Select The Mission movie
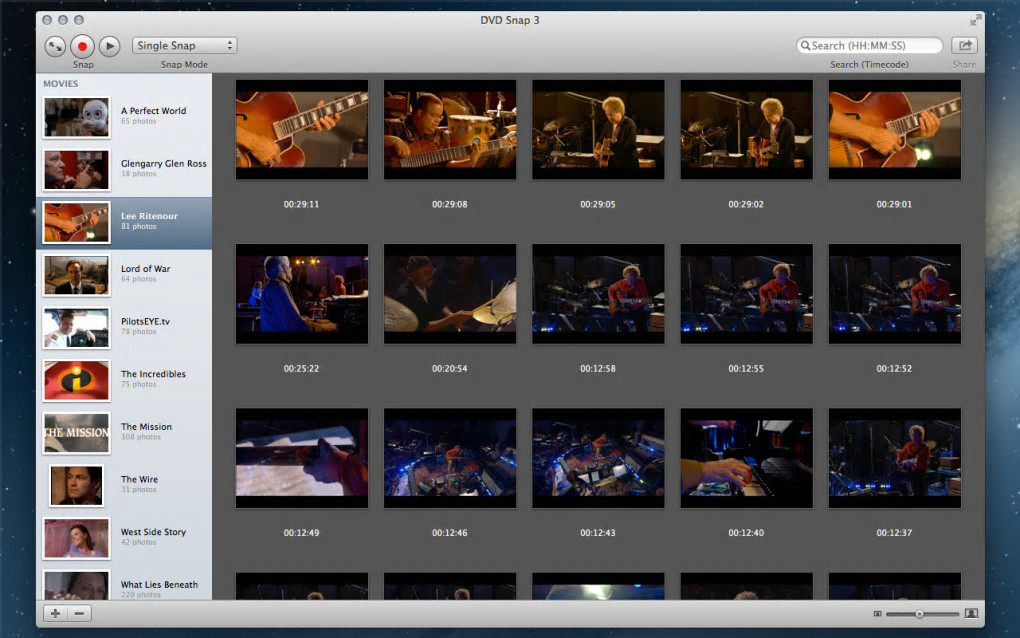 [x=124, y=434]
